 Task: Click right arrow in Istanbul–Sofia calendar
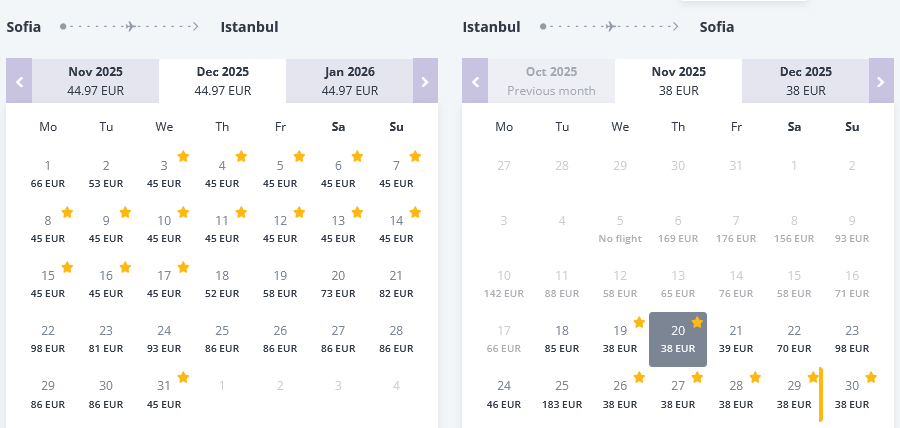pyautogui.click(x=881, y=81)
